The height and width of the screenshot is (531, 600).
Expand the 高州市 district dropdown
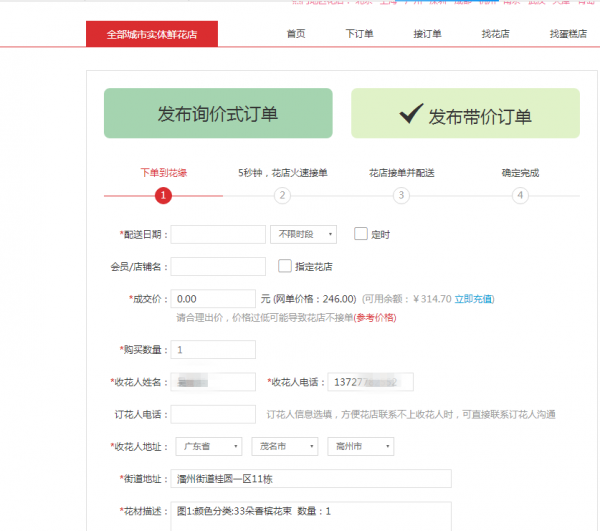click(360, 446)
